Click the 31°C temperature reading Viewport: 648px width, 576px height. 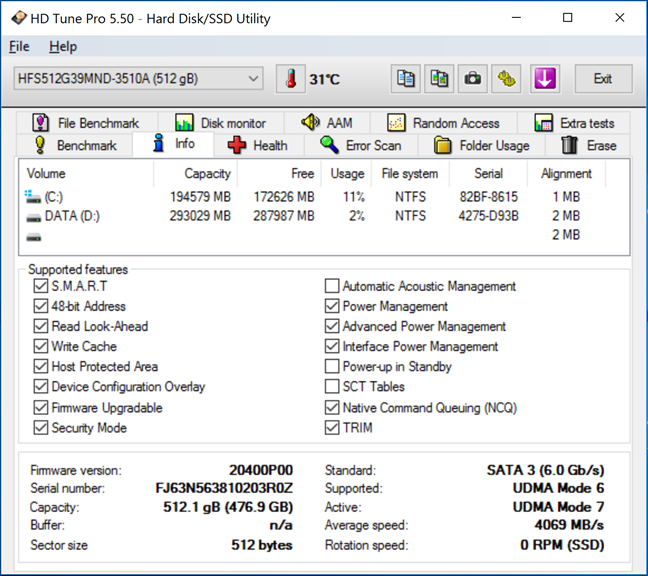324,79
